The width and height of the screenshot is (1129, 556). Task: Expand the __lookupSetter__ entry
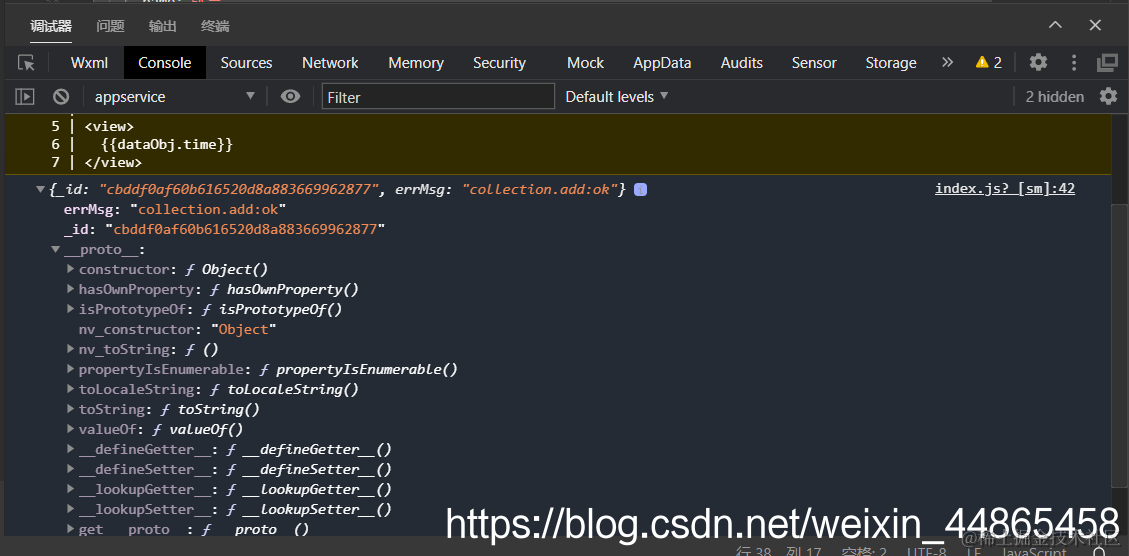(71, 509)
